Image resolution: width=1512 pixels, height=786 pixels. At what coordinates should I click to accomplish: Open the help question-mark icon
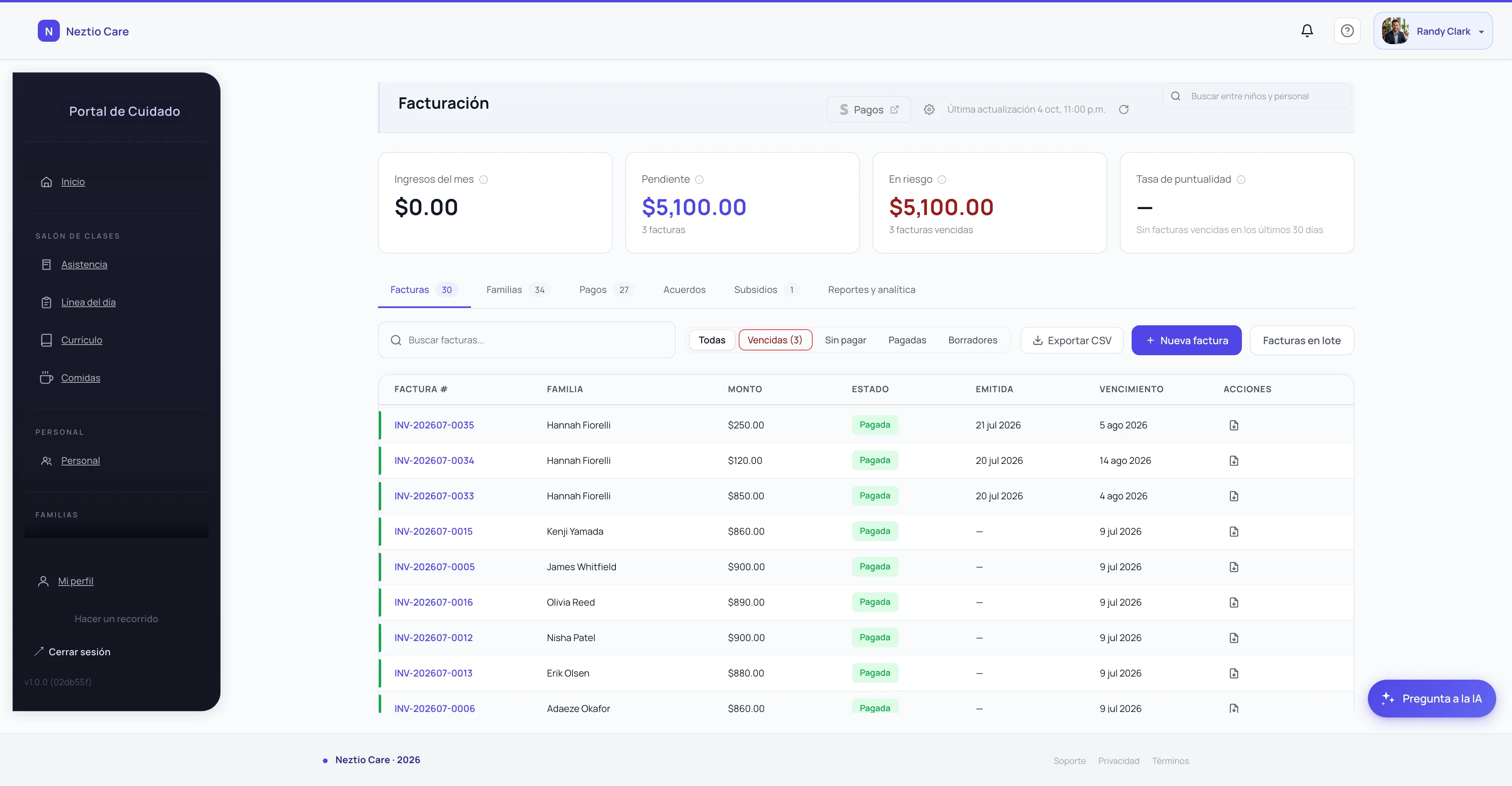click(x=1347, y=31)
